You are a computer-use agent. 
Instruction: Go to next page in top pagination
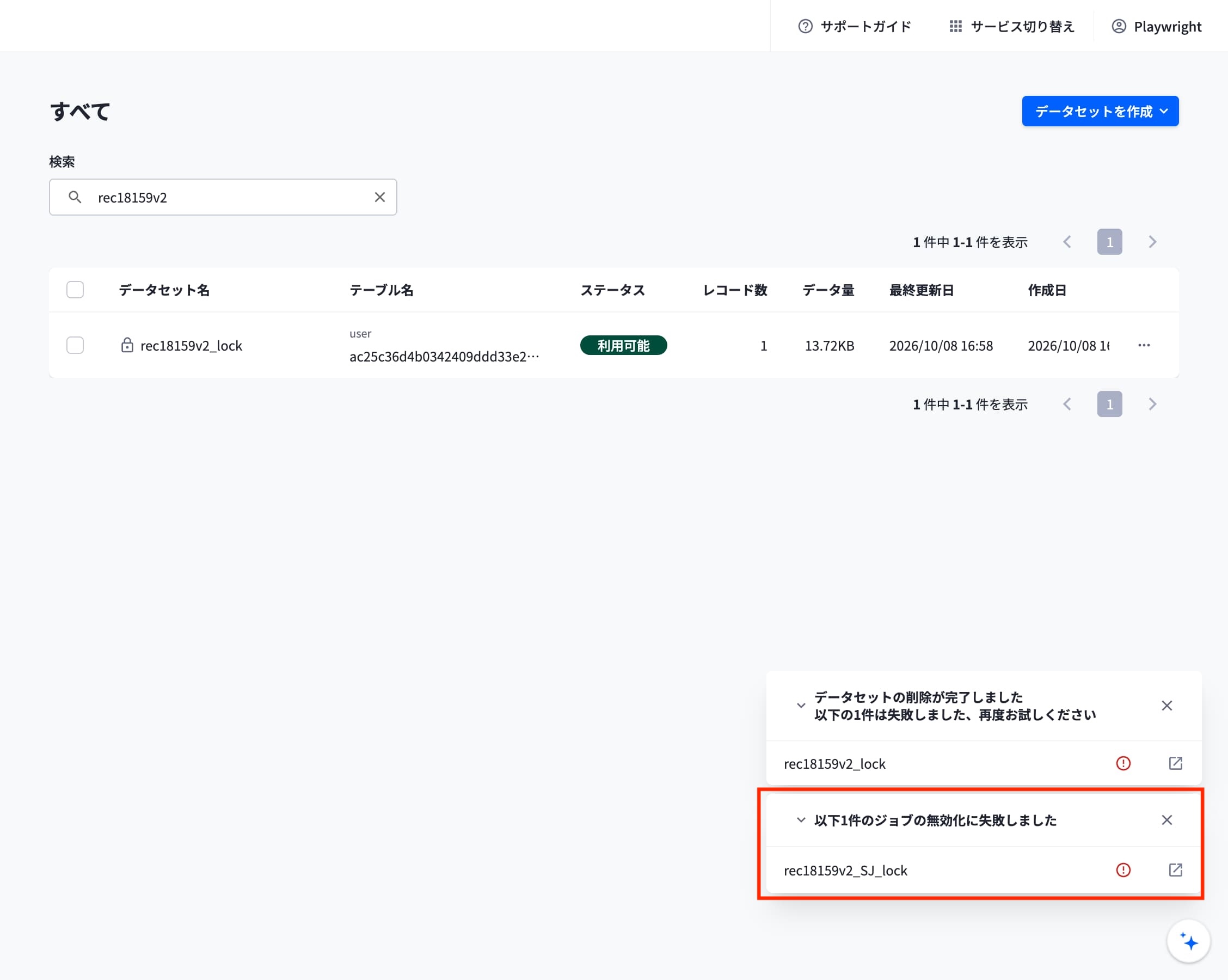pos(1152,242)
